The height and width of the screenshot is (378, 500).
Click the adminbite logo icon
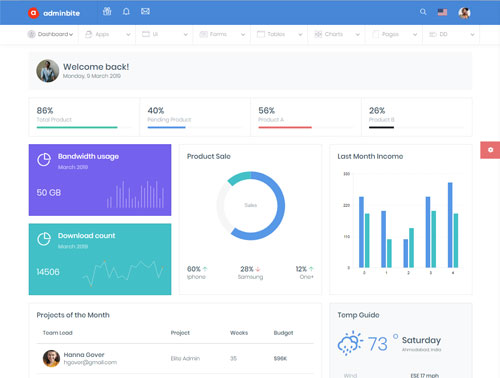pos(33,13)
